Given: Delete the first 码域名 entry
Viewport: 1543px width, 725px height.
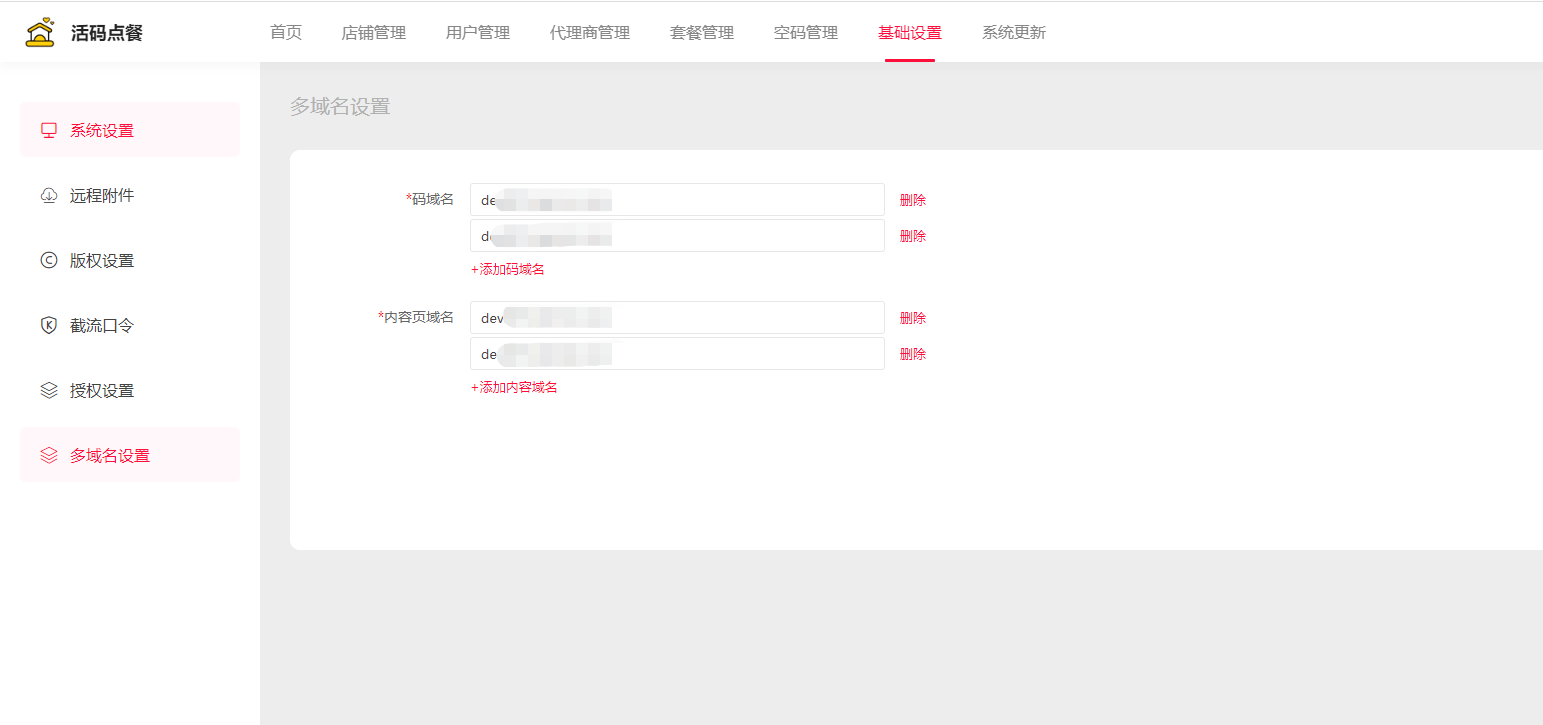Looking at the screenshot, I should point(912,200).
